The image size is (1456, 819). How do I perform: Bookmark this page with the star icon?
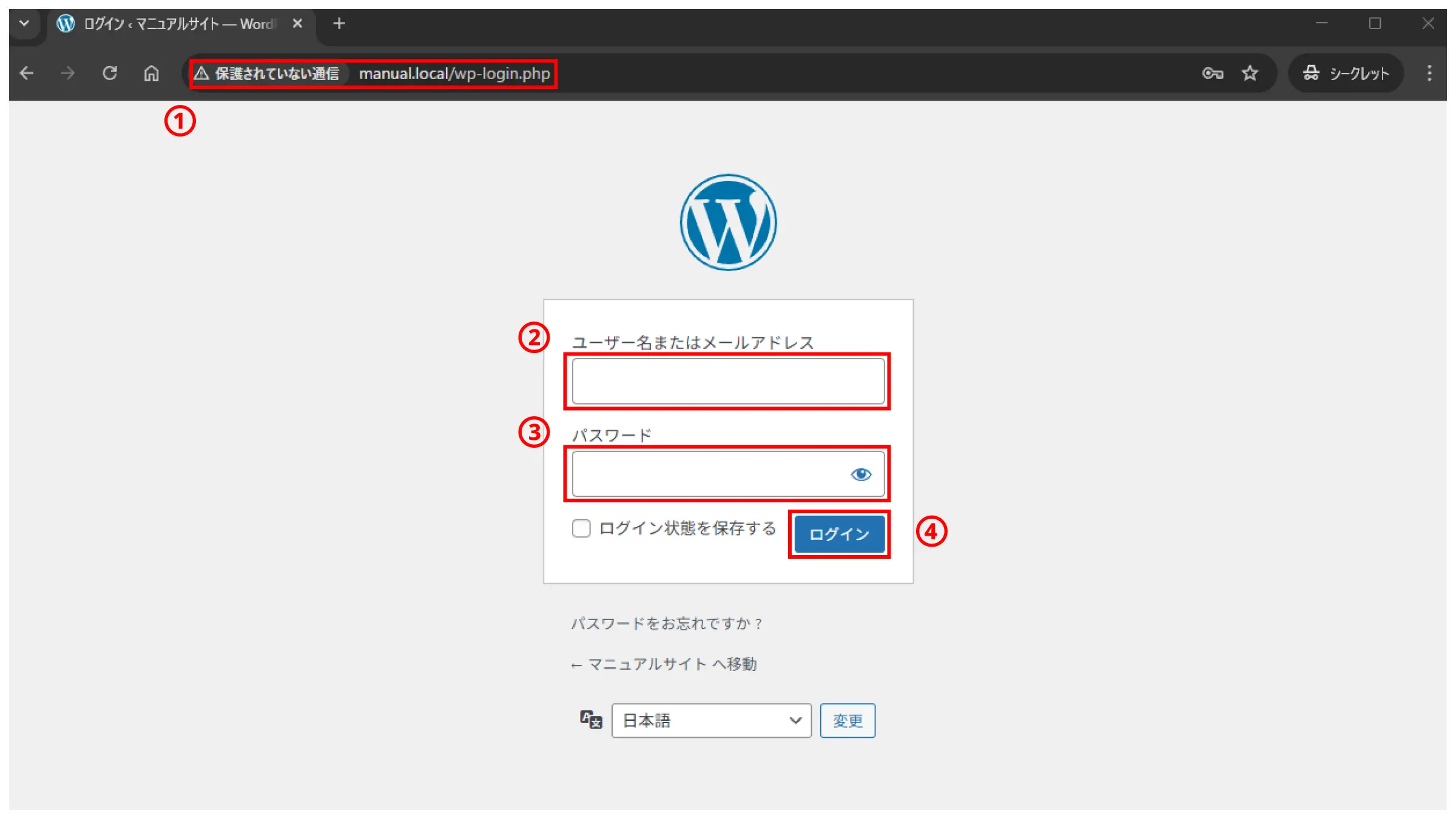(1250, 73)
